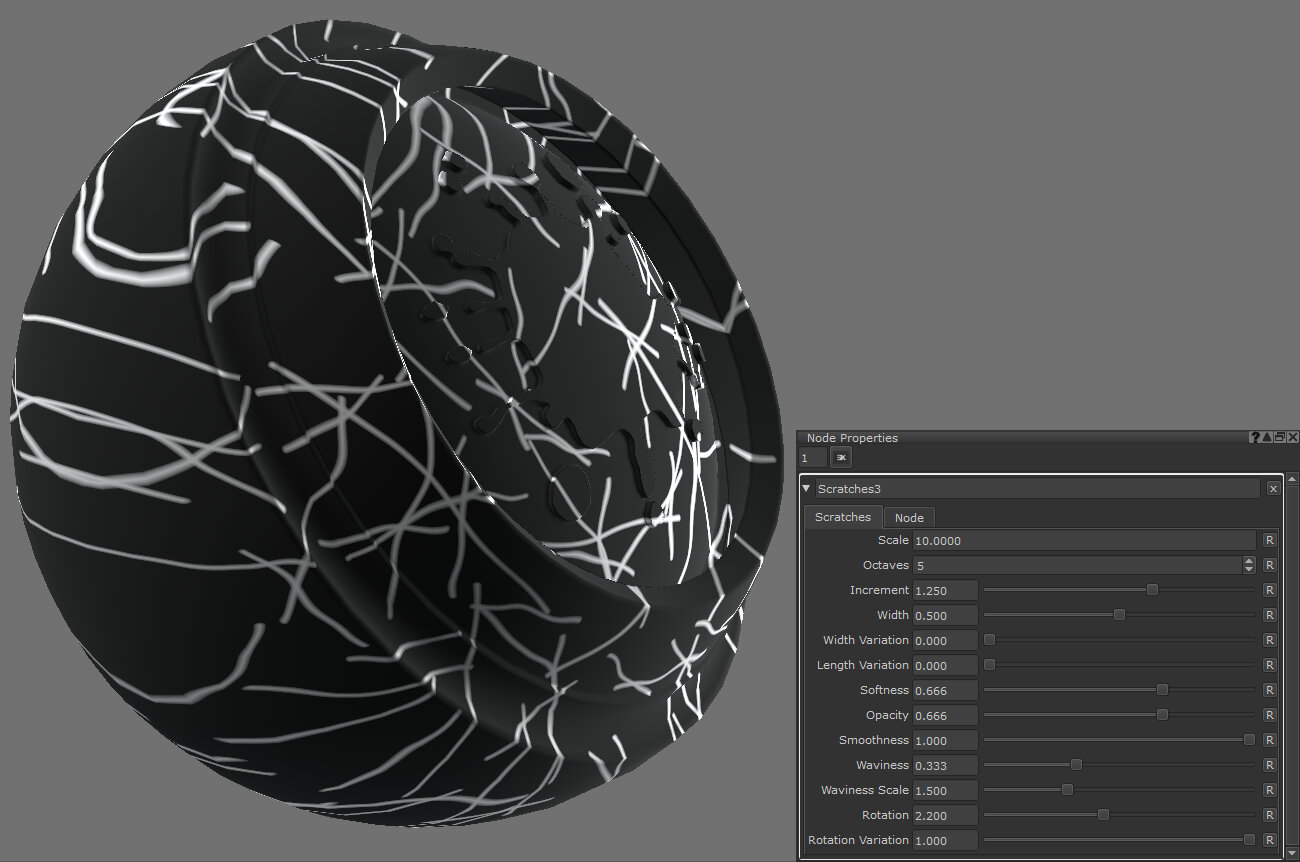Select the Scratches tab

click(843, 517)
